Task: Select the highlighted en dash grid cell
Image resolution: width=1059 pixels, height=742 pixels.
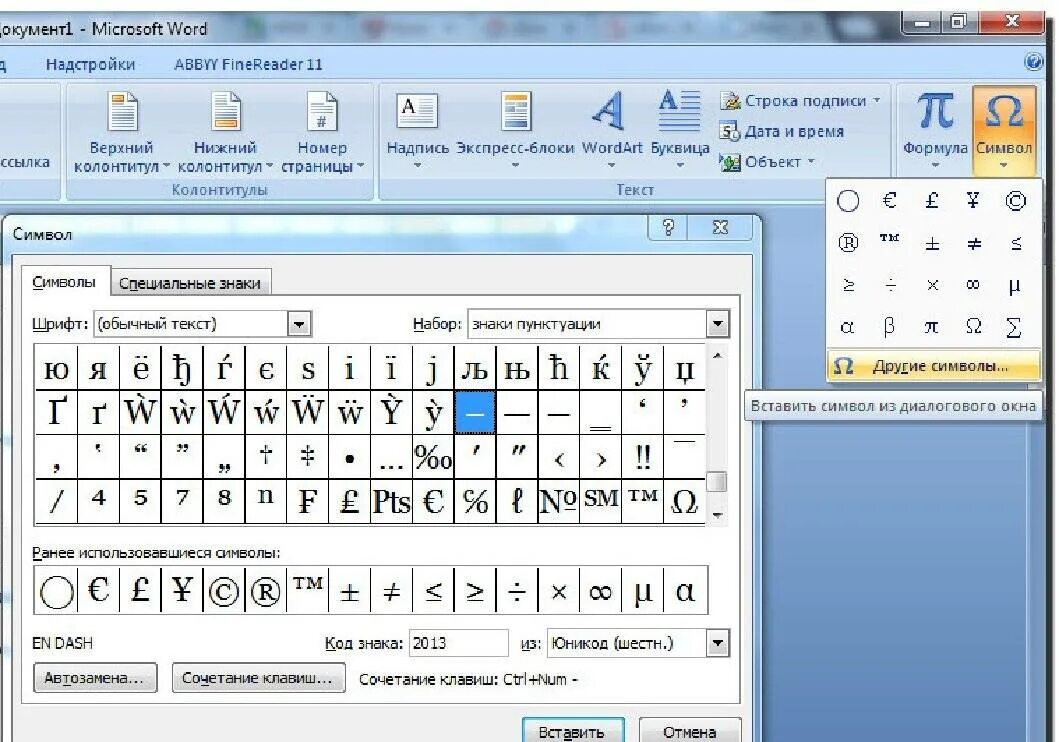Action: (x=475, y=412)
